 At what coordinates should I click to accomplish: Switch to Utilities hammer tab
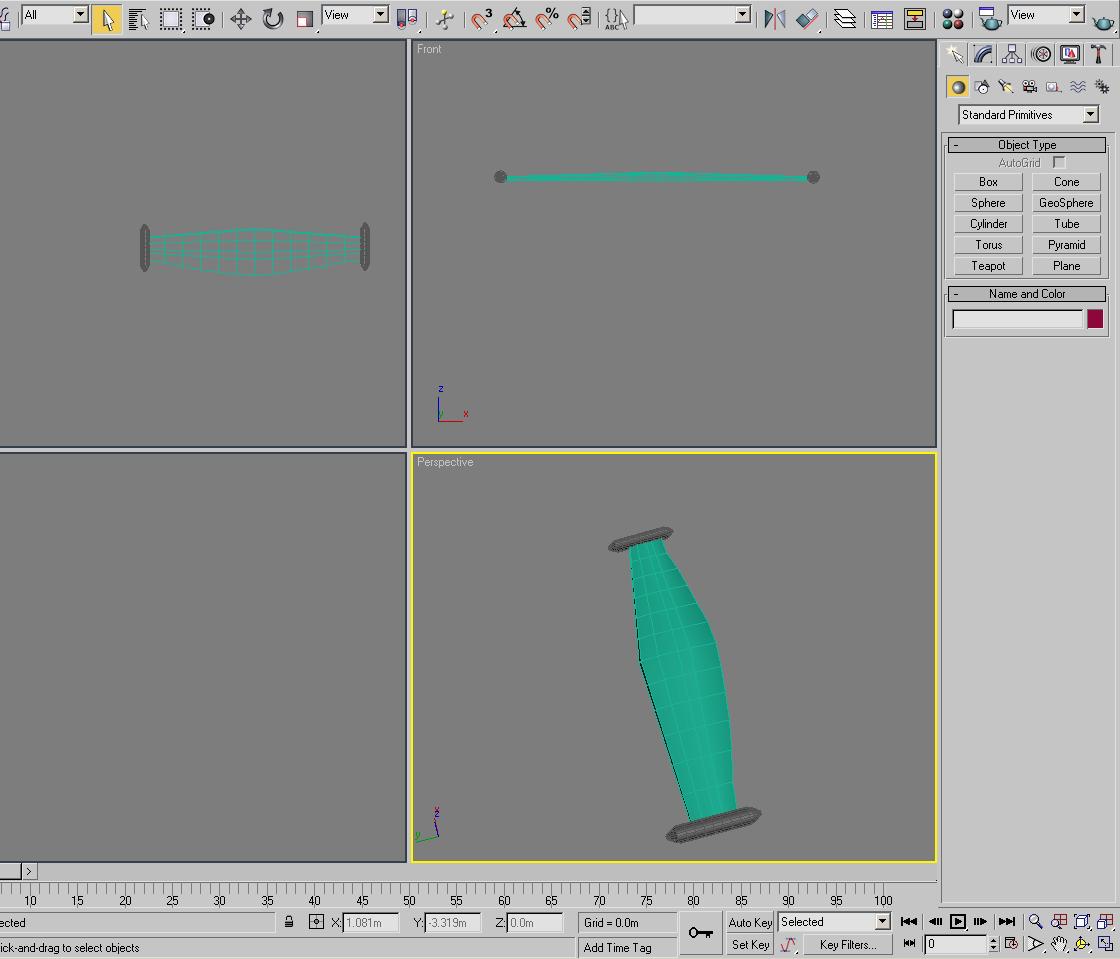tap(1099, 54)
